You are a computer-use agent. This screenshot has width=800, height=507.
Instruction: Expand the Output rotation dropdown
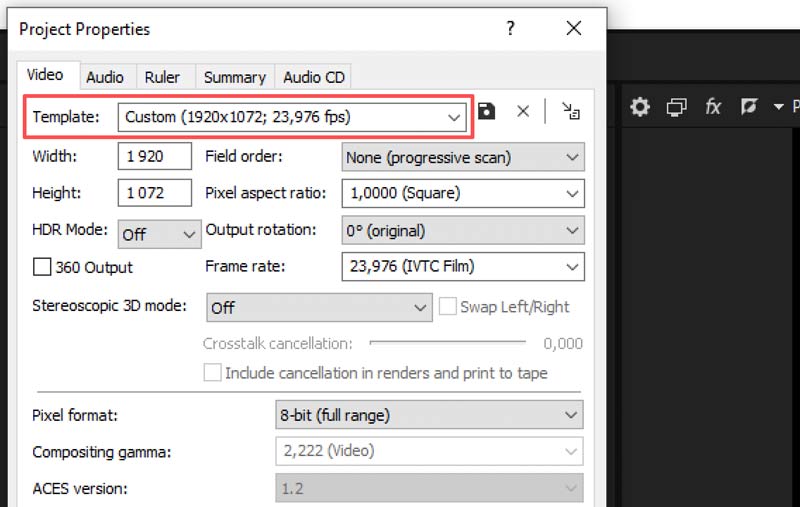point(463,231)
